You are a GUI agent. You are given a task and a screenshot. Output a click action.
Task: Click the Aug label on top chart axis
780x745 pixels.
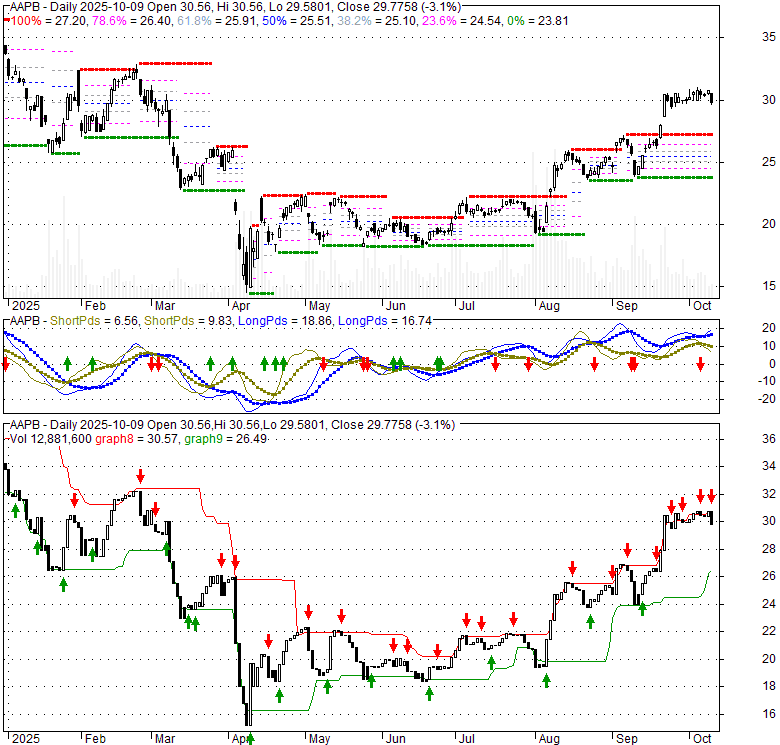tap(549, 306)
